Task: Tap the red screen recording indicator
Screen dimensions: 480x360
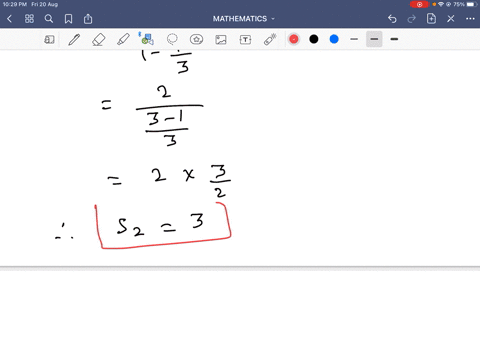Action: [x=419, y=4]
